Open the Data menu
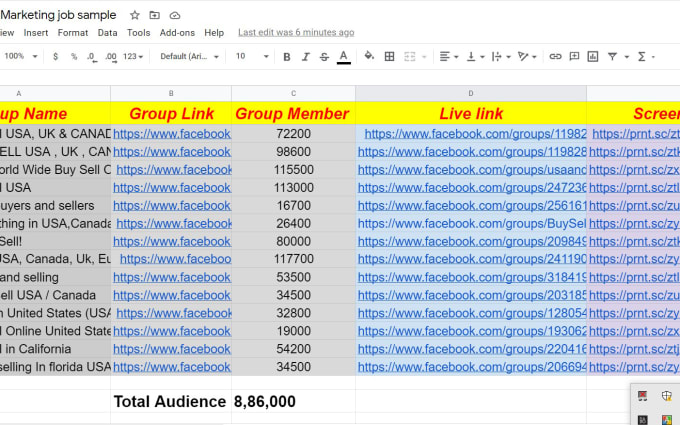The width and height of the screenshot is (680, 425). pyautogui.click(x=107, y=33)
